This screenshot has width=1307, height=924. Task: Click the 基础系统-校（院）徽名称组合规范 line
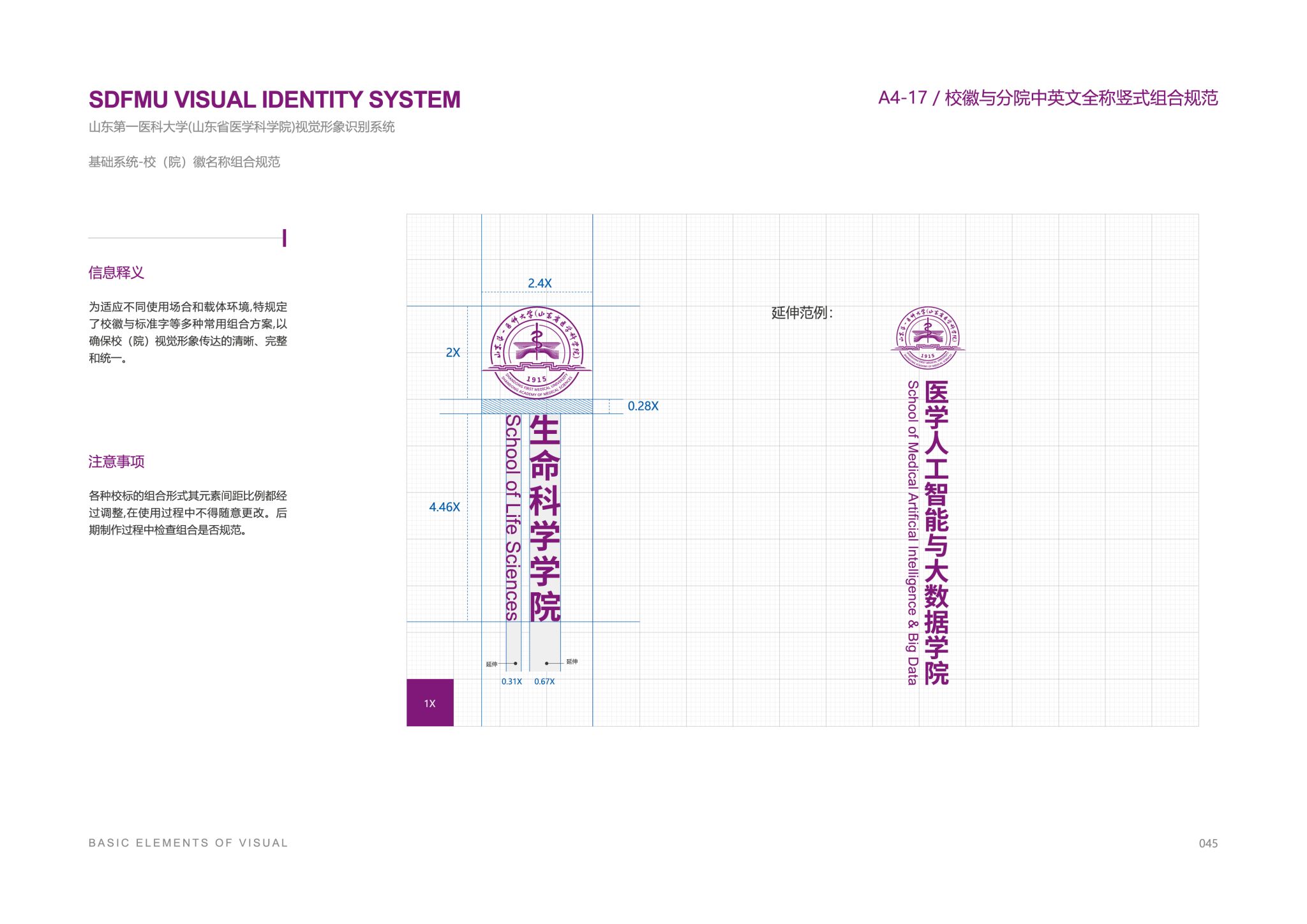click(x=184, y=162)
